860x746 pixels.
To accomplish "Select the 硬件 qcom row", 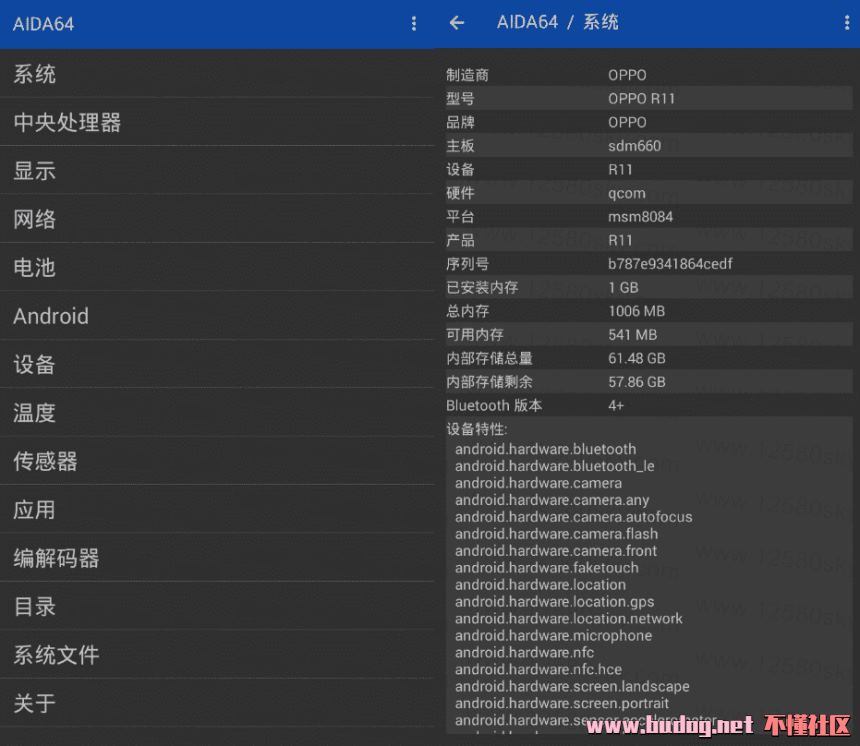I will point(649,193).
